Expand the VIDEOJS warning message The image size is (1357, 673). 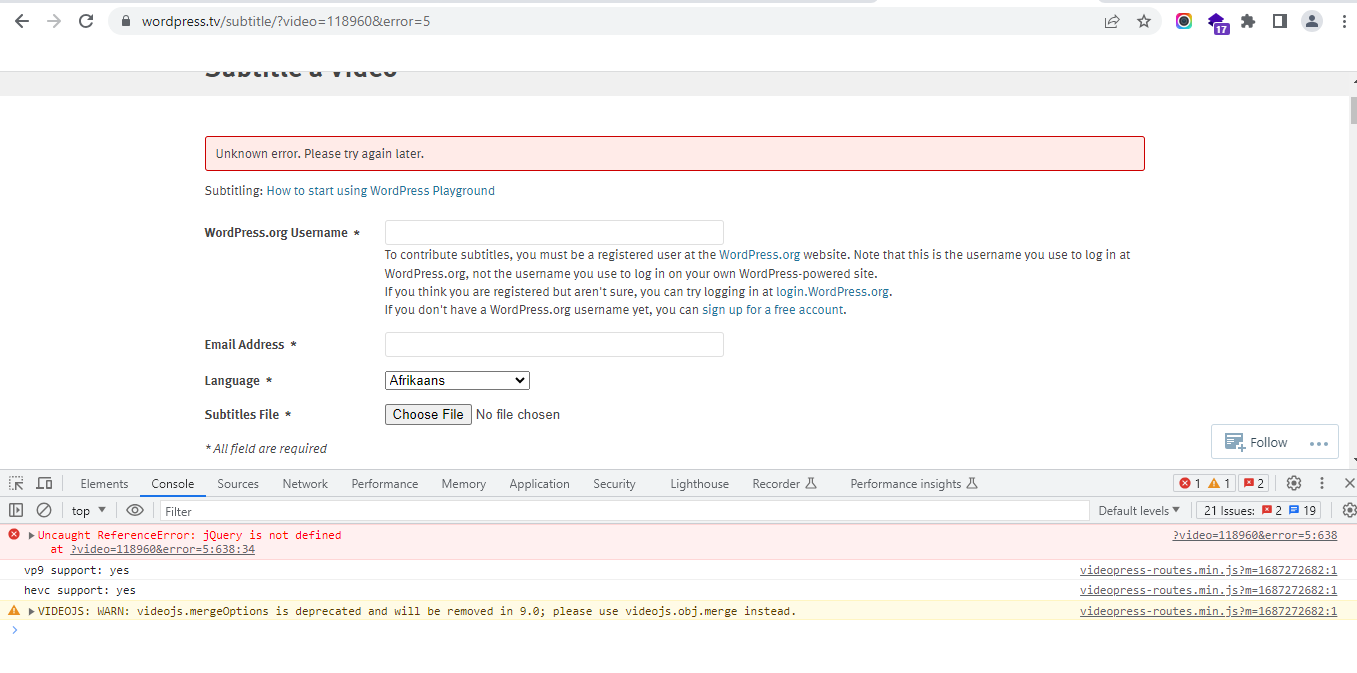(31, 611)
